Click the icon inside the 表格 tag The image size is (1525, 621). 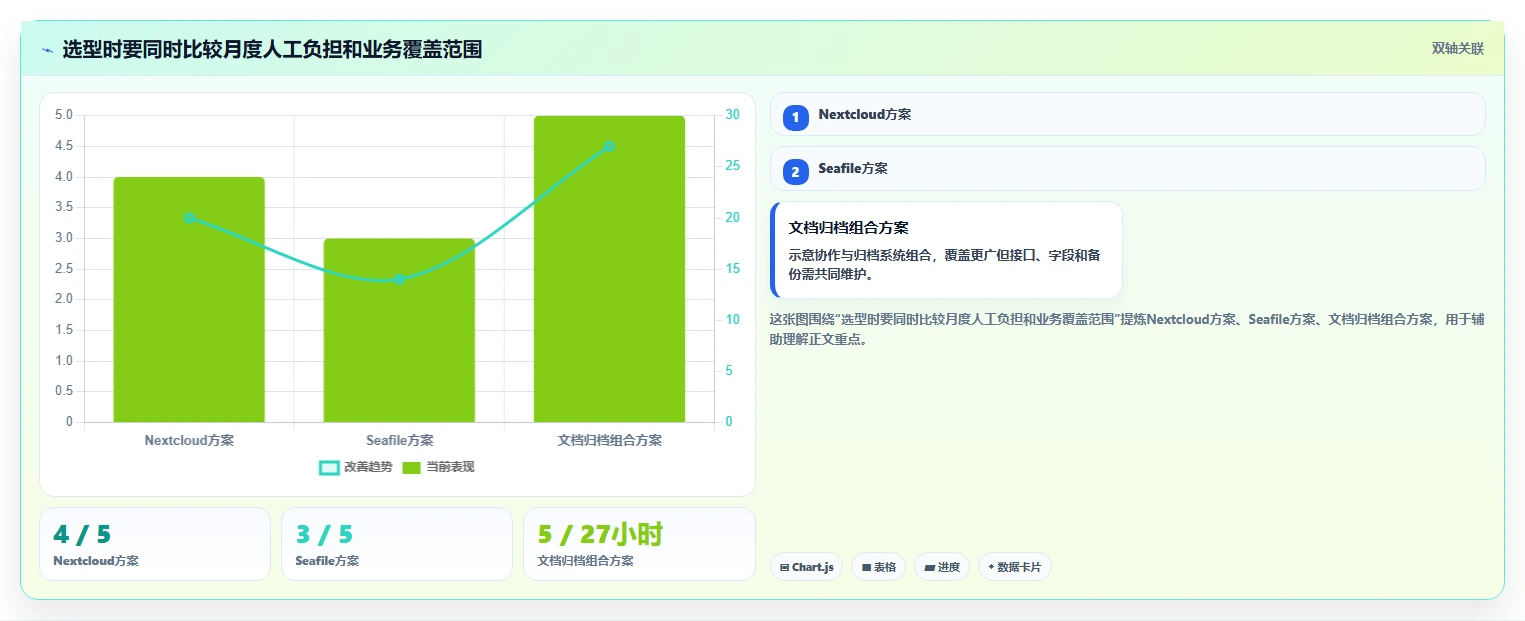click(x=866, y=568)
